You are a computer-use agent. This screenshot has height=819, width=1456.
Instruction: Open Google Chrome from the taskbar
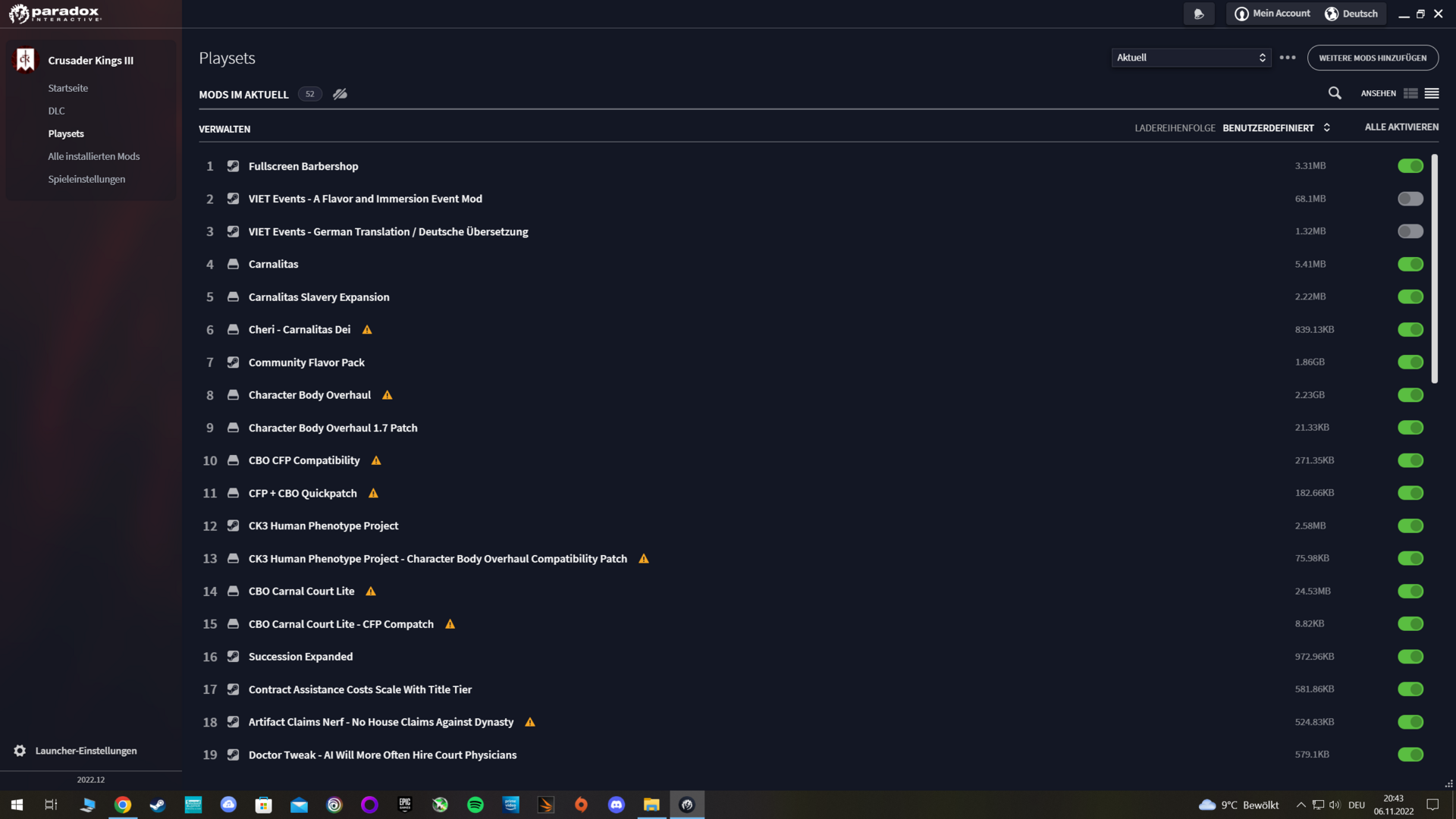point(122,805)
